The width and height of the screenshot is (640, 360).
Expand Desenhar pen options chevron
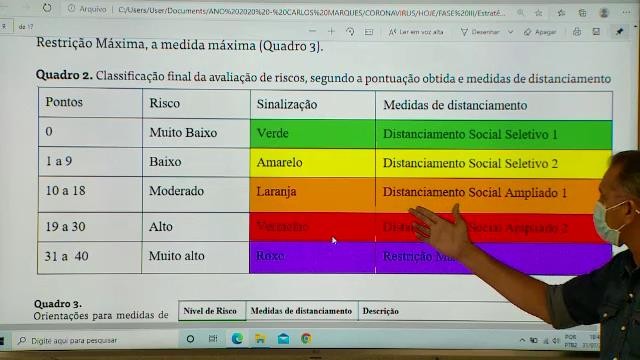pos(510,32)
